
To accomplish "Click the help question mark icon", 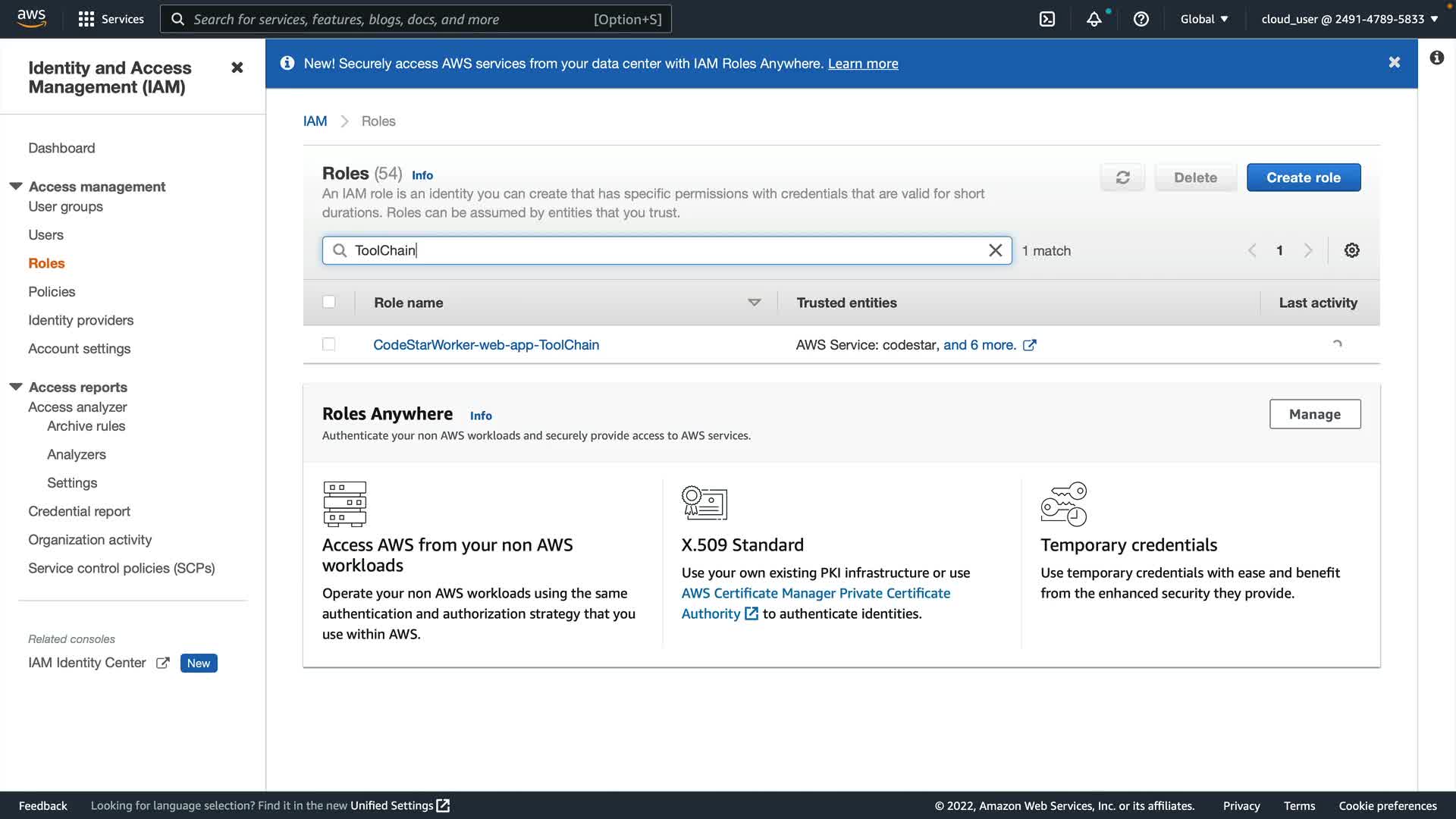I will pos(1141,19).
